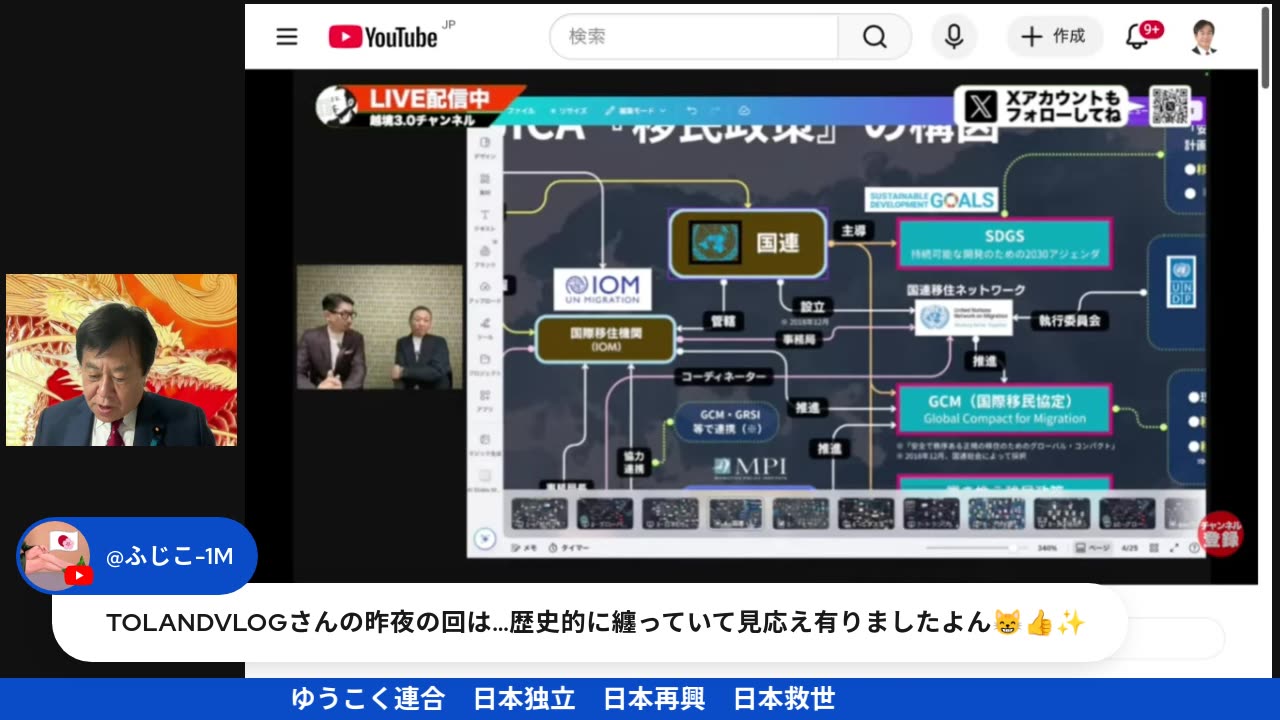Open Canva リサイズ menu

tap(568, 110)
